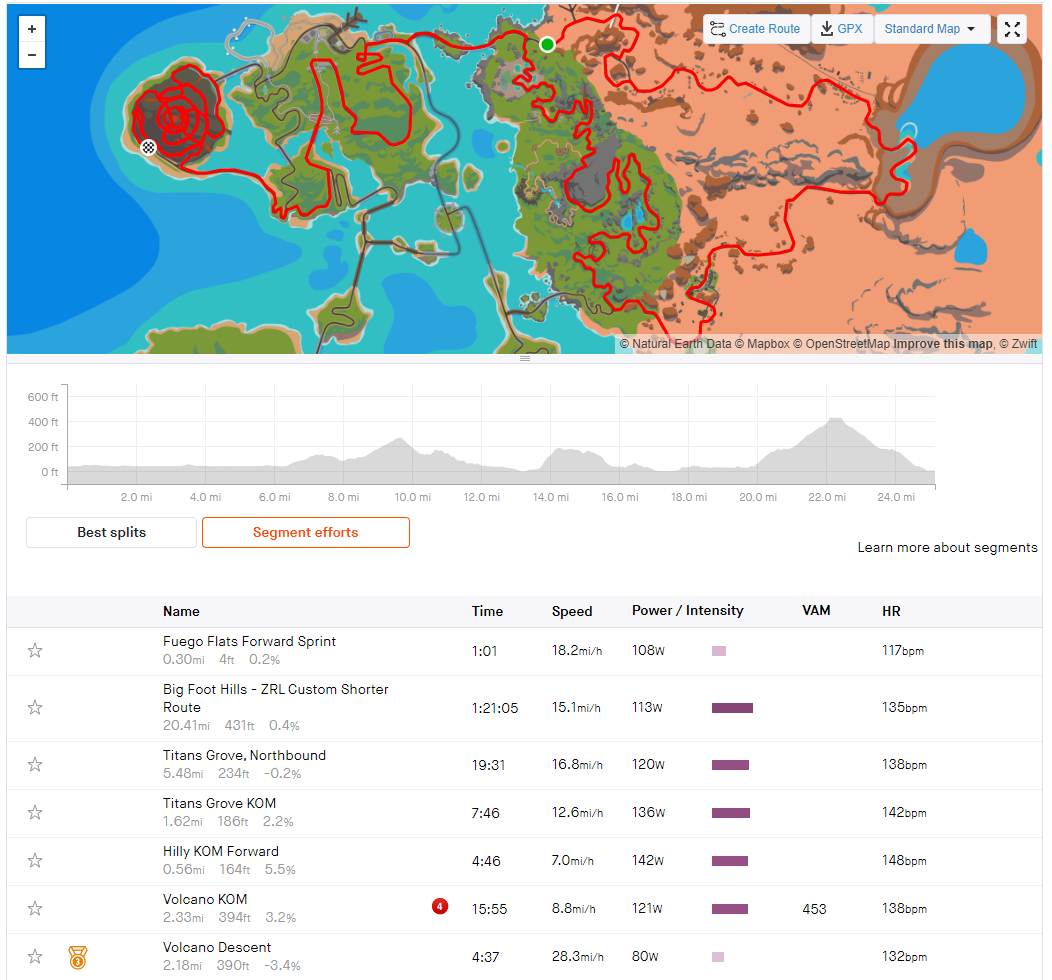Click the OpenStreetMap attribution link
The height and width of the screenshot is (980, 1052).
coord(841,344)
